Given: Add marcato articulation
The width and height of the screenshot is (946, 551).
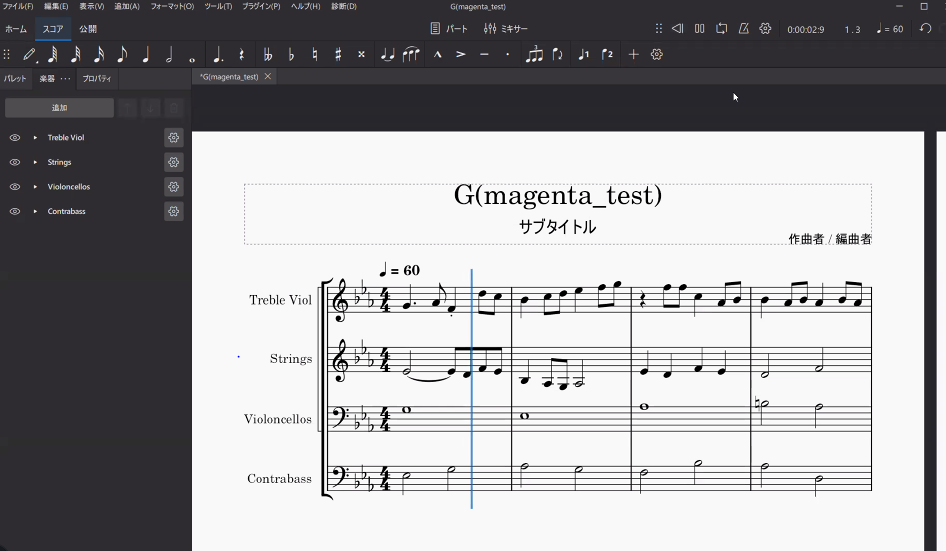Looking at the screenshot, I should (437, 54).
